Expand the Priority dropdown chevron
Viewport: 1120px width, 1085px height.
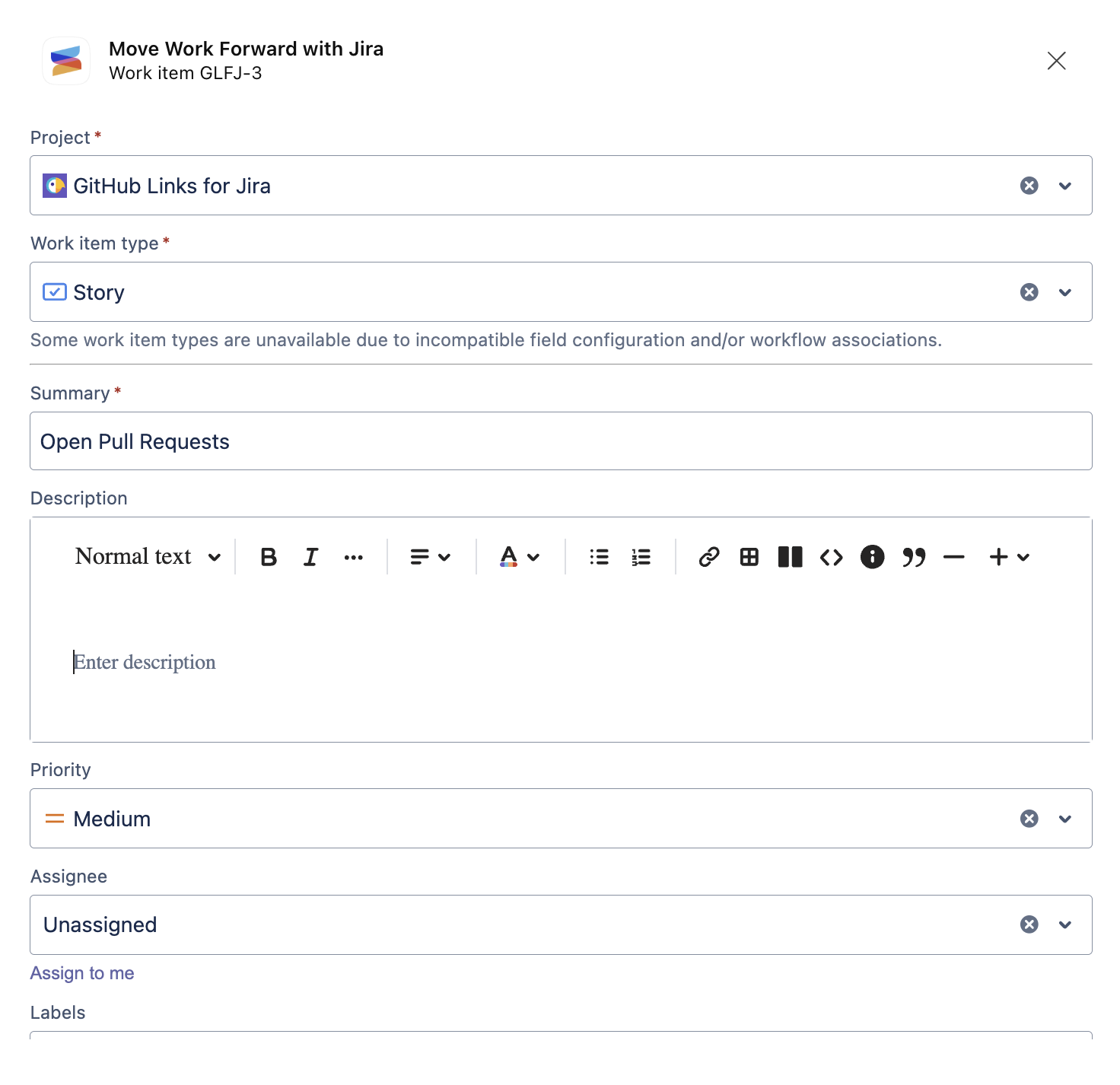click(x=1065, y=819)
